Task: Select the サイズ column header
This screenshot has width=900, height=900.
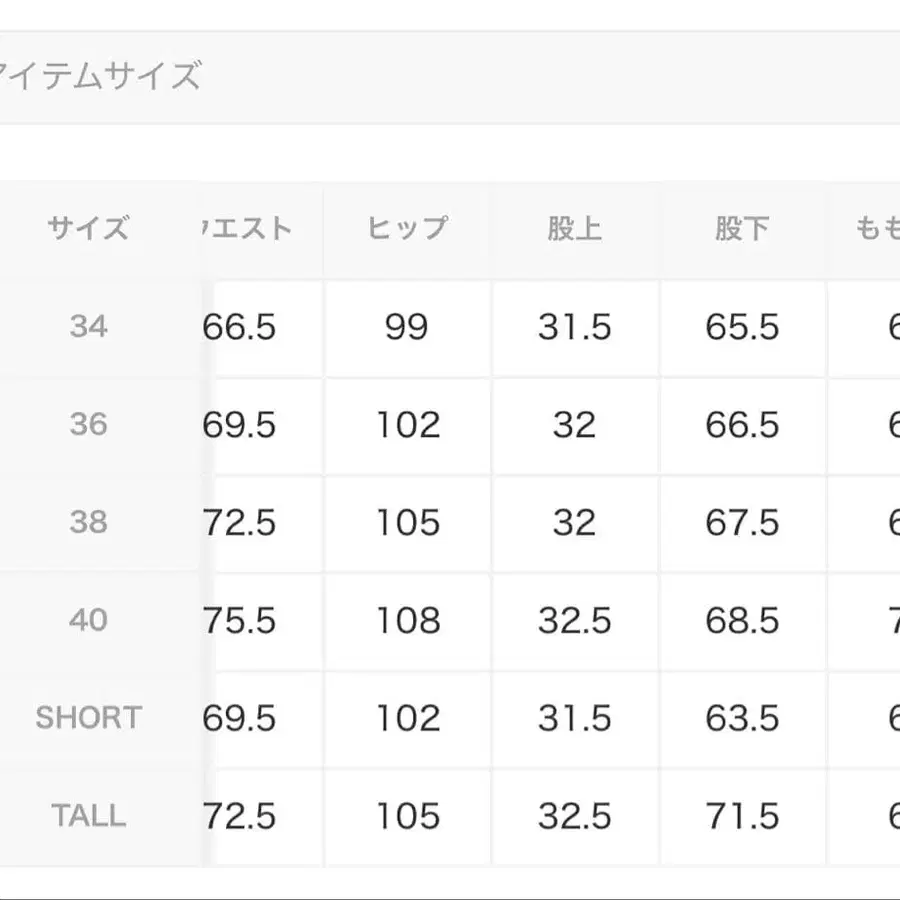Action: (88, 229)
